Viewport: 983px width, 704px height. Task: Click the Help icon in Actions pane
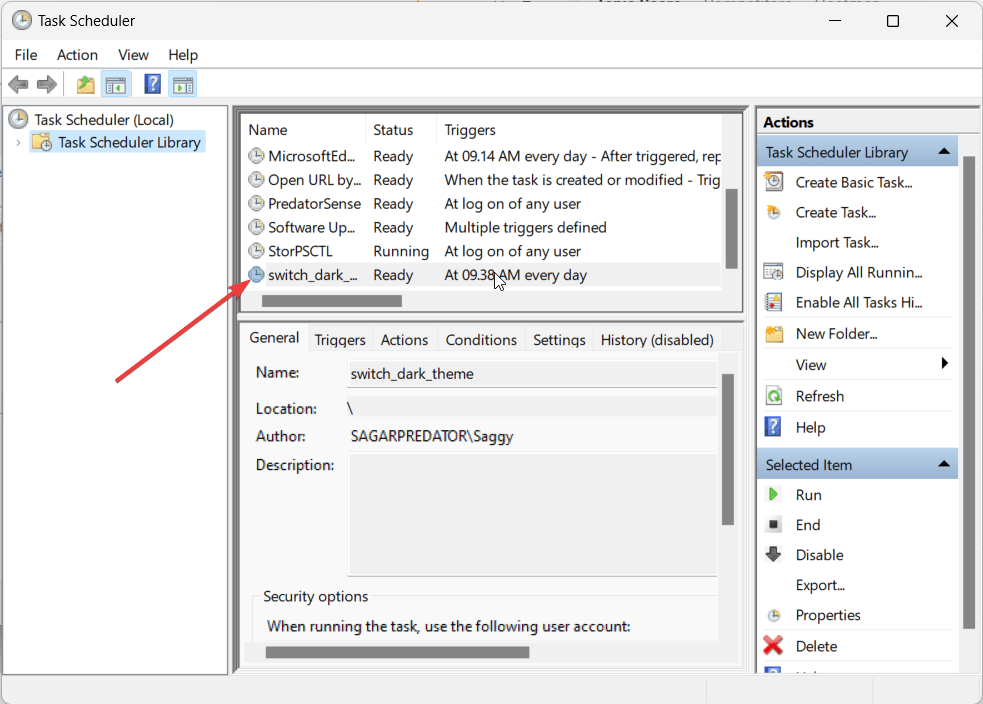tap(774, 427)
